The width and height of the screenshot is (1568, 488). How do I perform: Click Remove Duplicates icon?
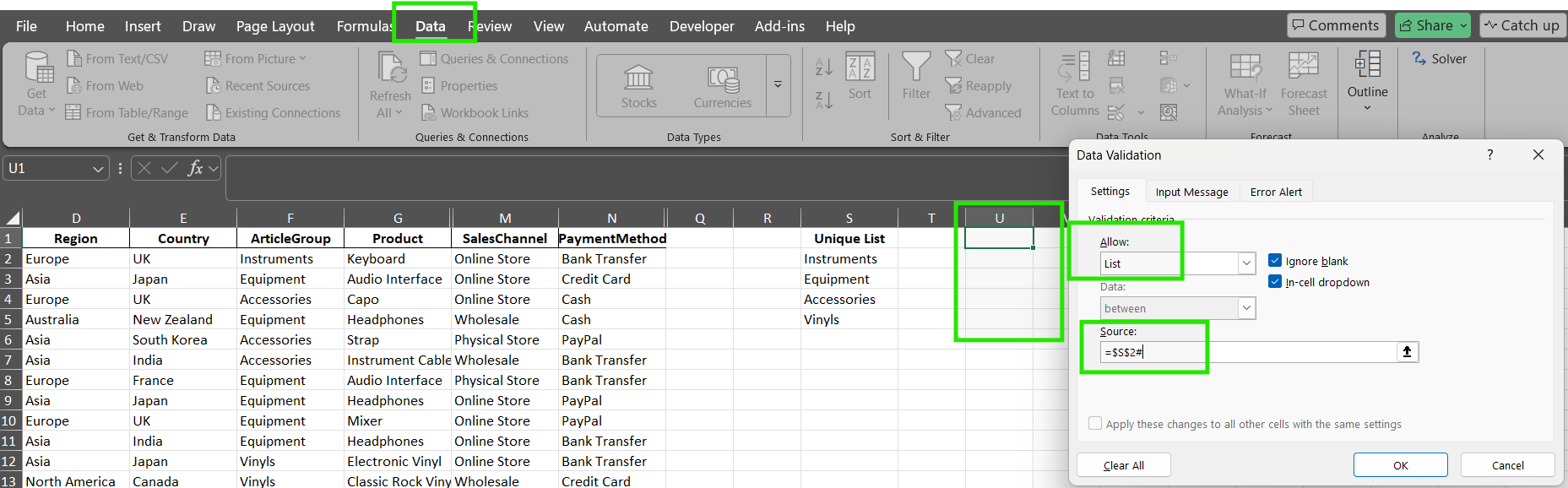click(1116, 85)
